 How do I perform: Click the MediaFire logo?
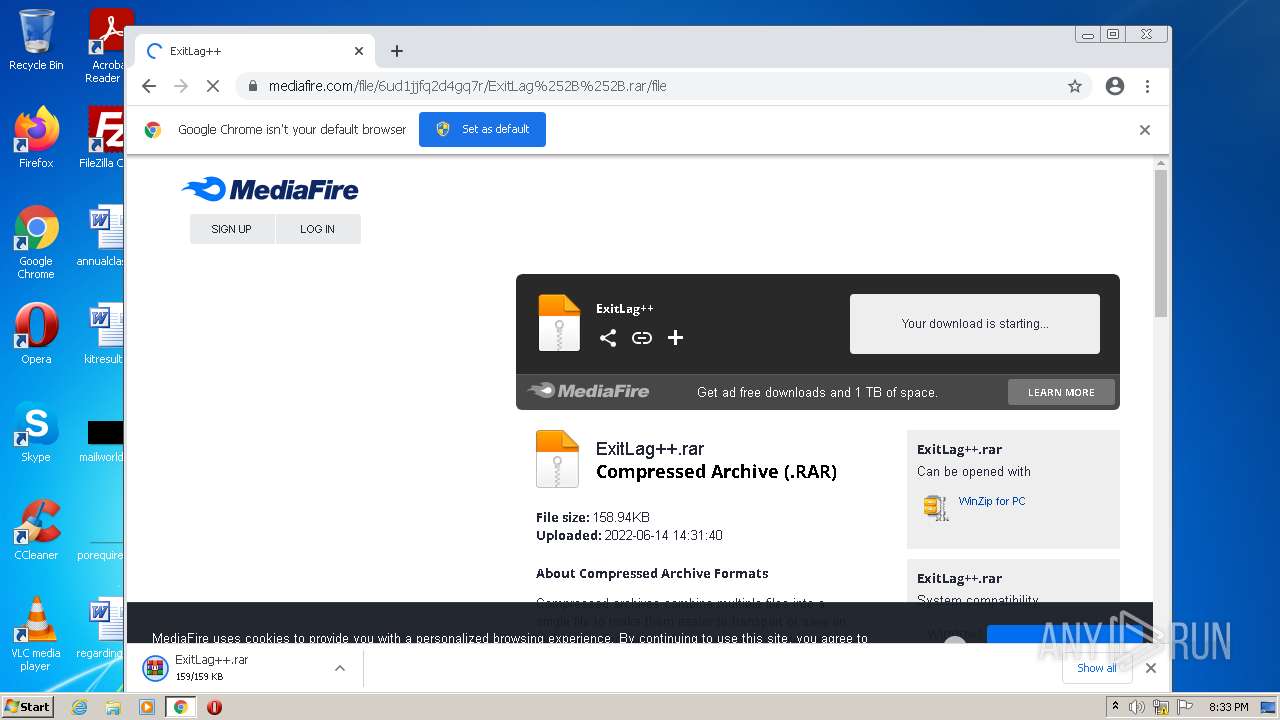pyautogui.click(x=270, y=189)
